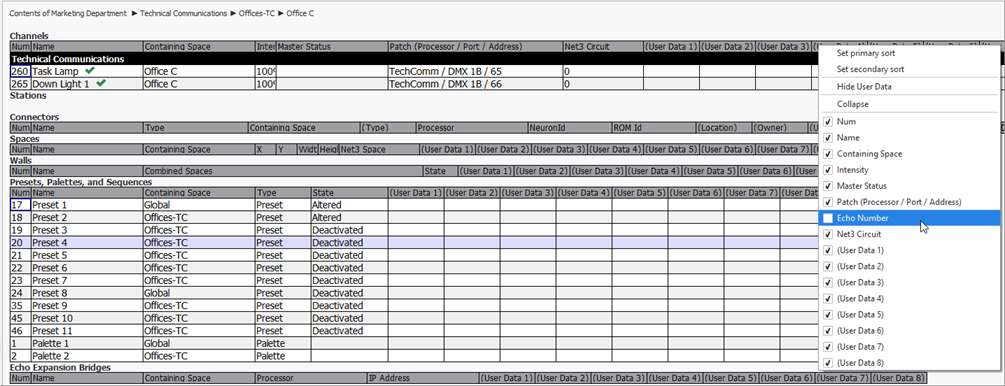Select the Preset 2 name cell

87,217
